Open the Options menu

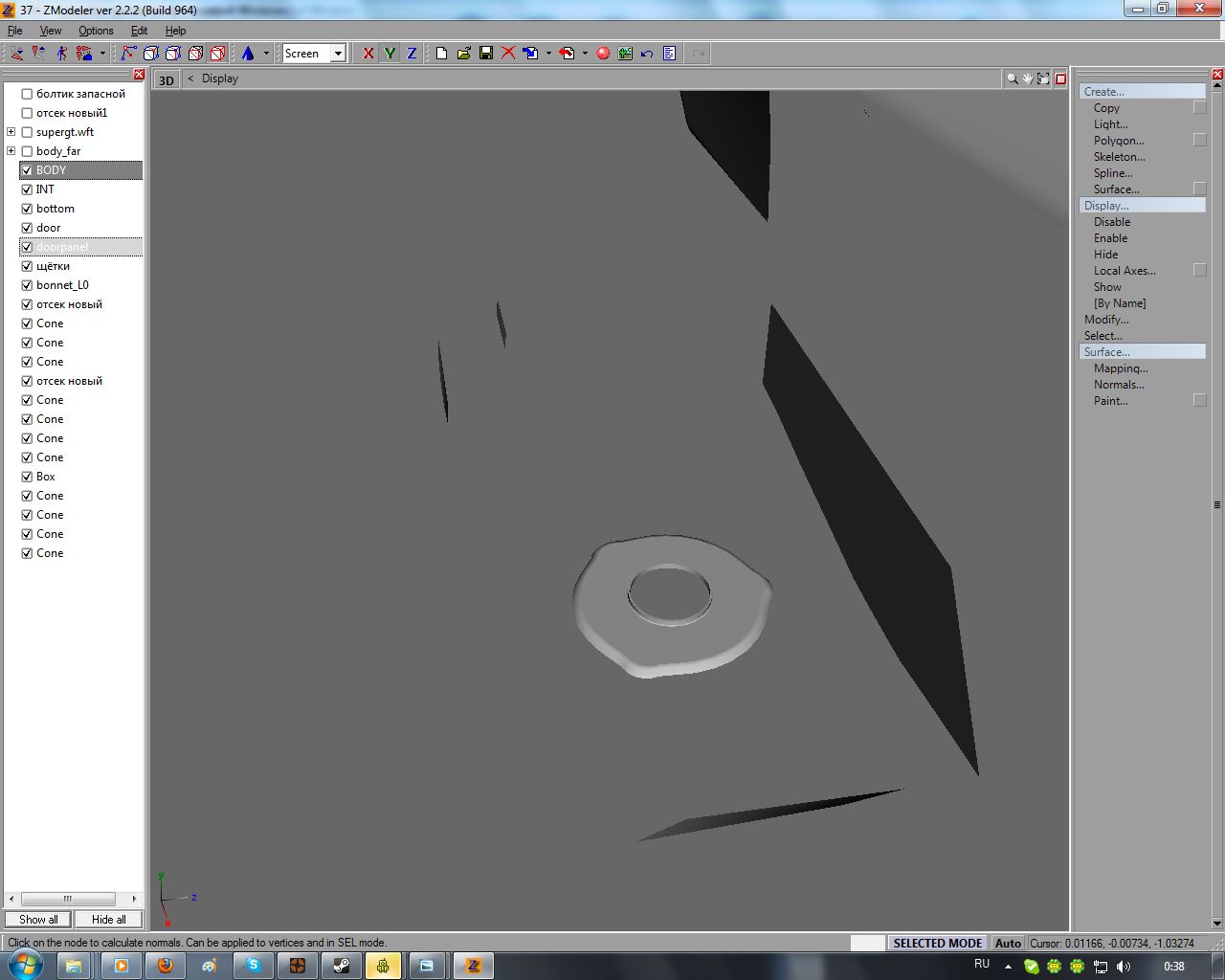[96, 31]
